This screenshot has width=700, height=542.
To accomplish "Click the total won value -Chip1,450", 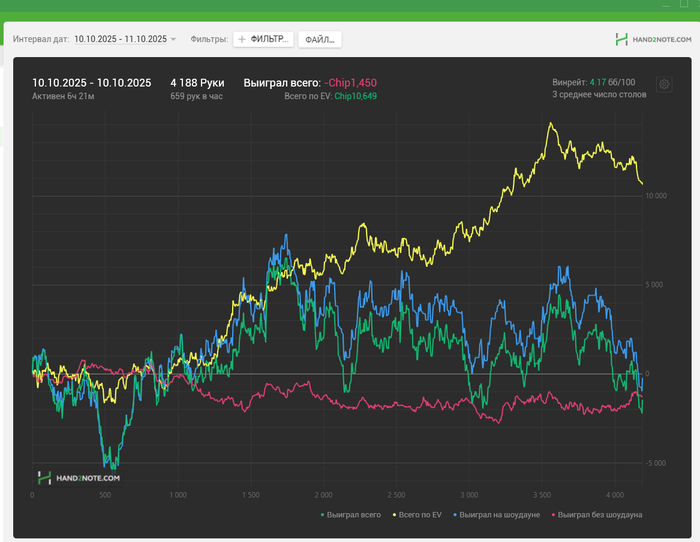I will point(350,82).
